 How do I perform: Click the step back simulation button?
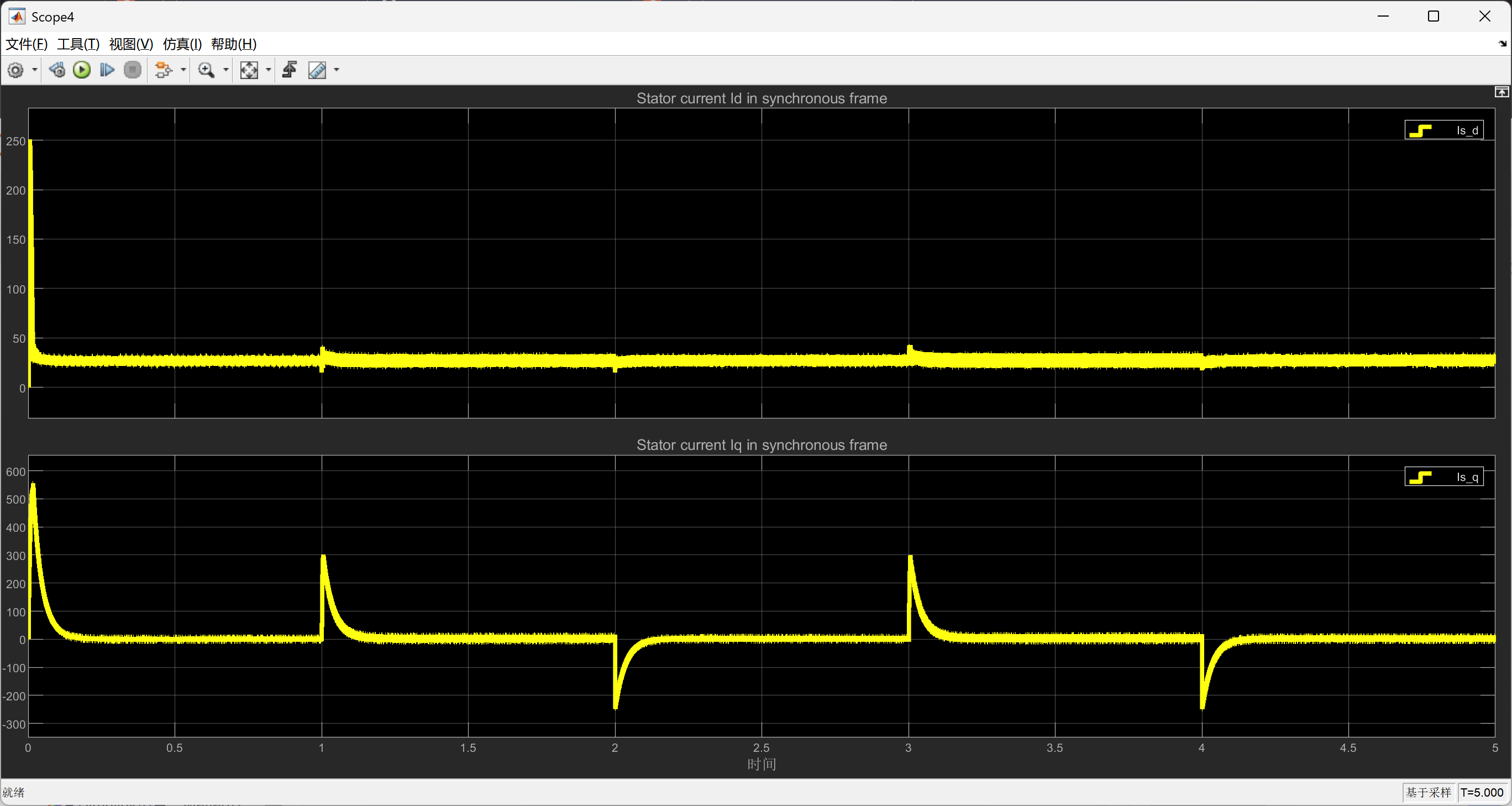[x=57, y=70]
